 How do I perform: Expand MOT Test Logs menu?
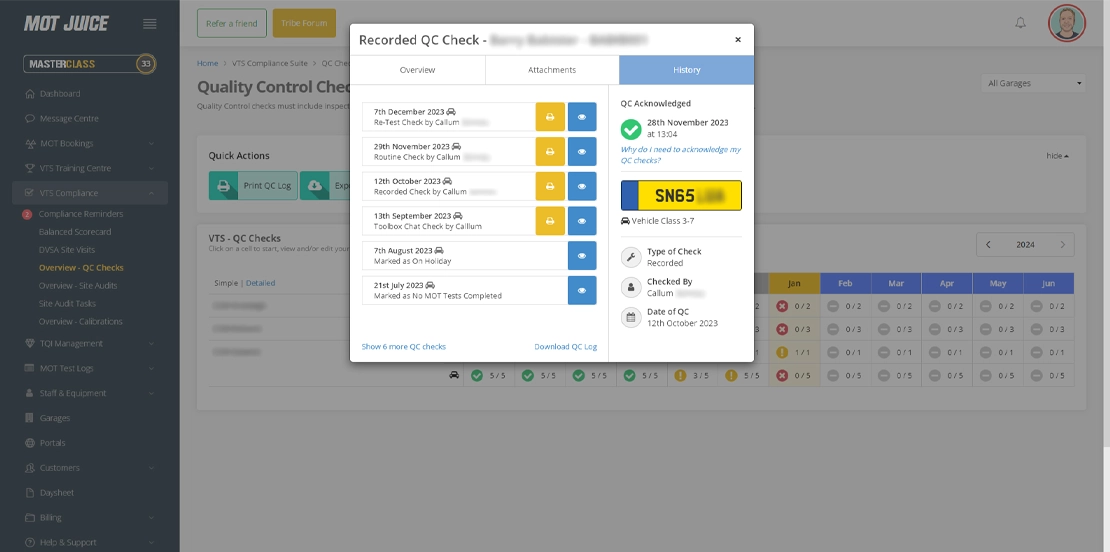pyautogui.click(x=90, y=368)
